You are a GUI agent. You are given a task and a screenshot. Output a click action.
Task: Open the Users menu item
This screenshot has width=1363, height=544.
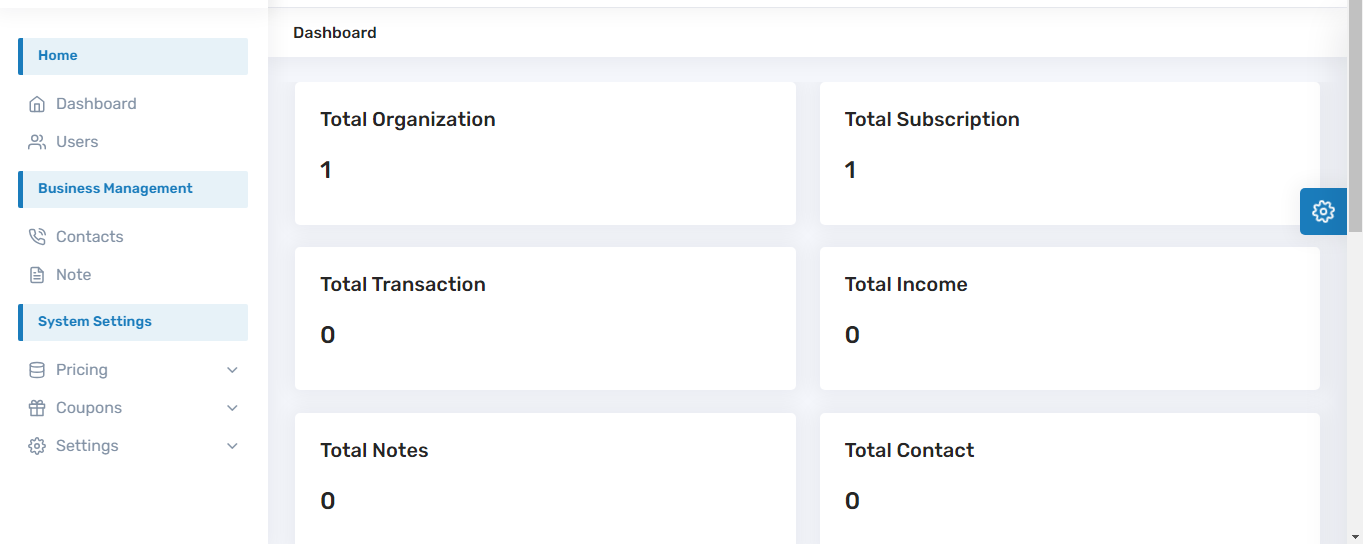pos(77,142)
